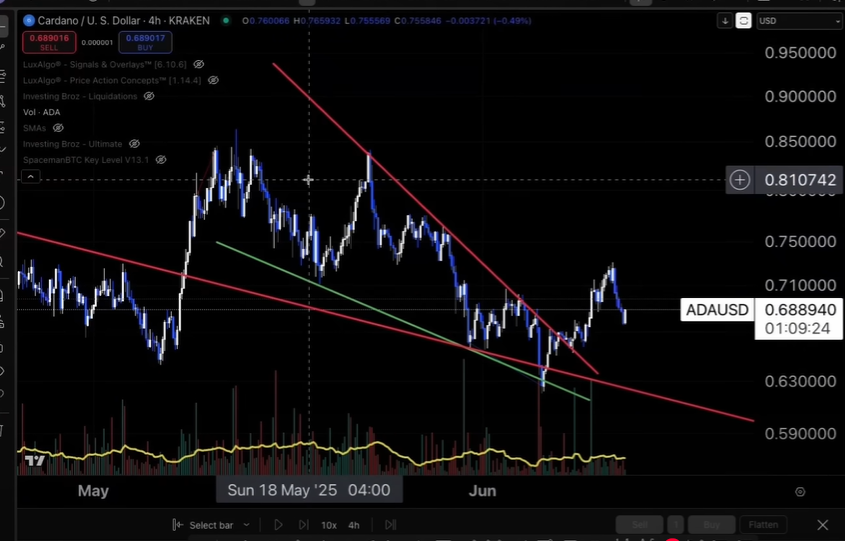Click the plus icon beside 0.810742
845x541 pixels.
point(739,180)
